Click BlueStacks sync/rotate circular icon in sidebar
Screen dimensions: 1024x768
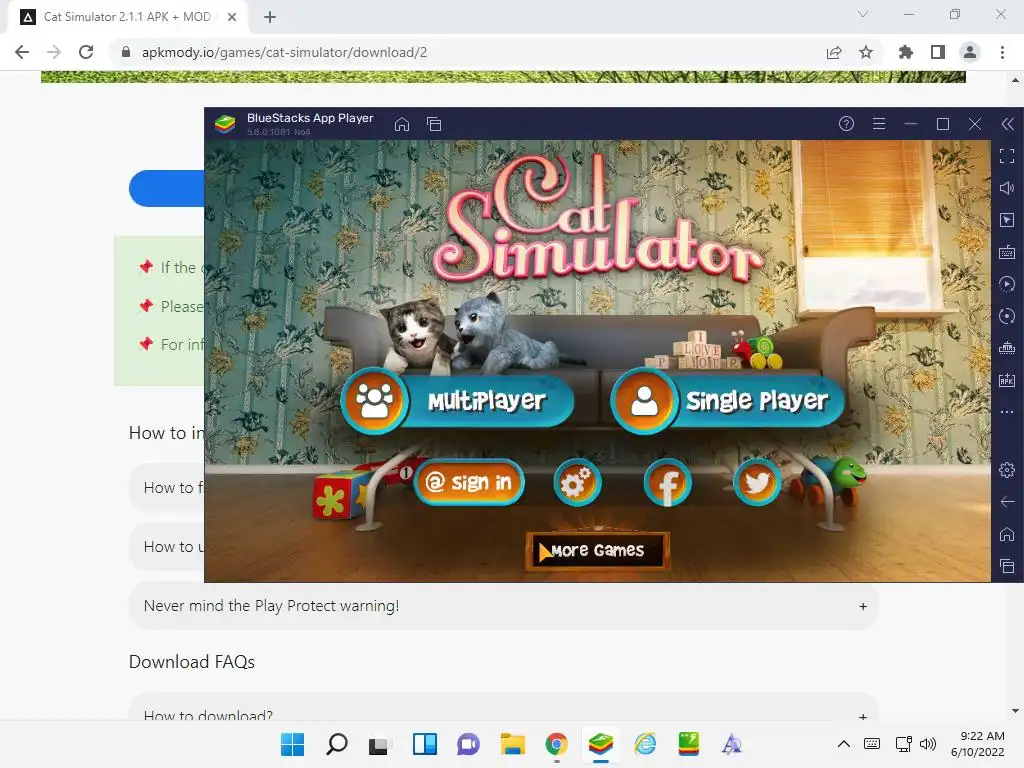(x=1007, y=316)
